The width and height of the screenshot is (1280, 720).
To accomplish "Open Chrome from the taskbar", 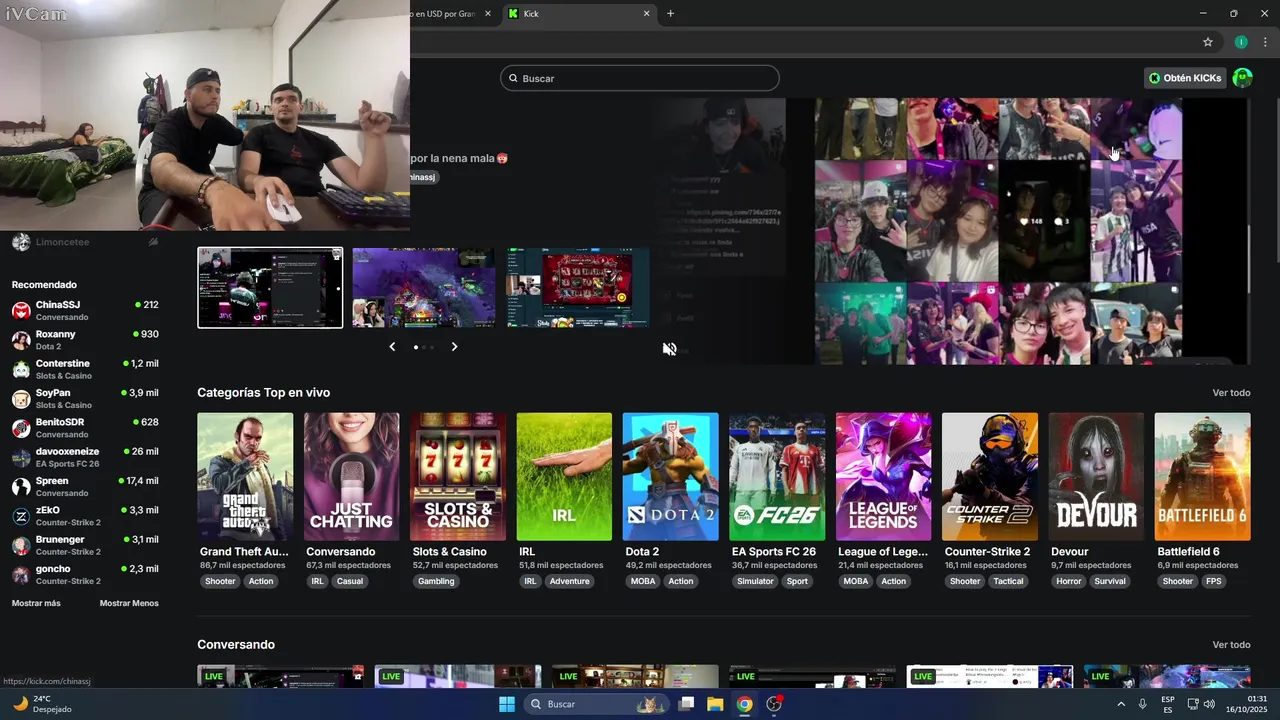I will 744,704.
